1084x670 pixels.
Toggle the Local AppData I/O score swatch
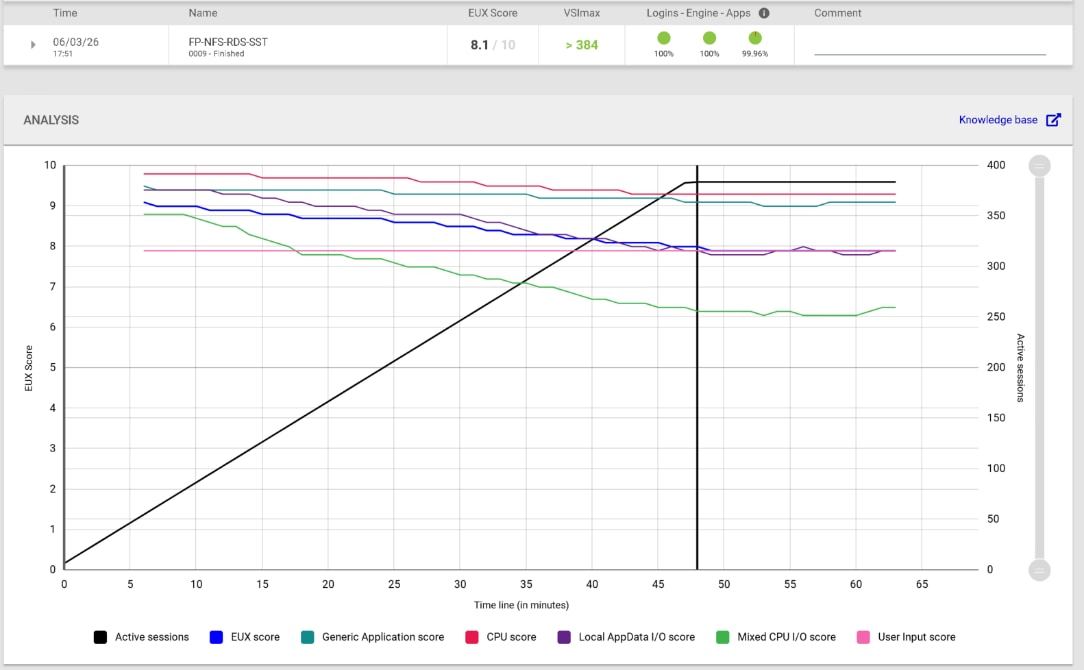[x=564, y=637]
